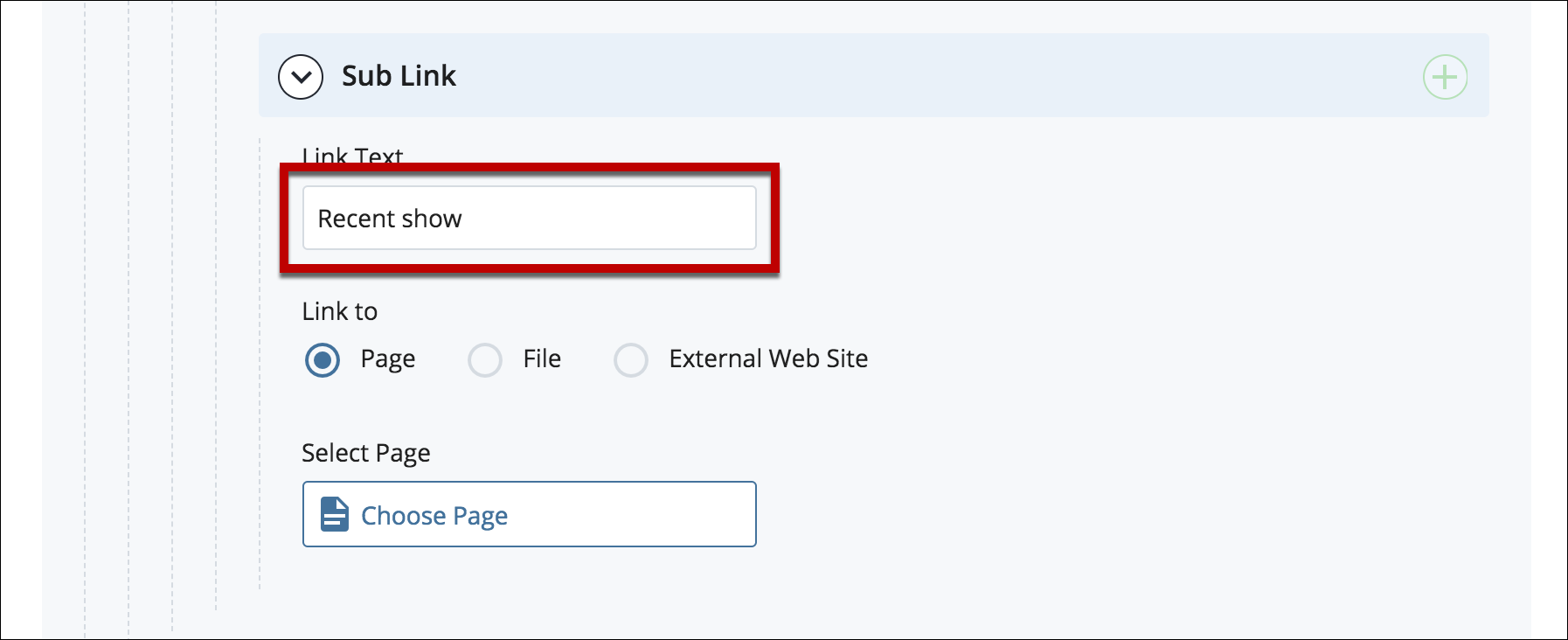This screenshot has width=1568, height=640.
Task: Click the empty right side of Choose Page box
Action: [664, 514]
